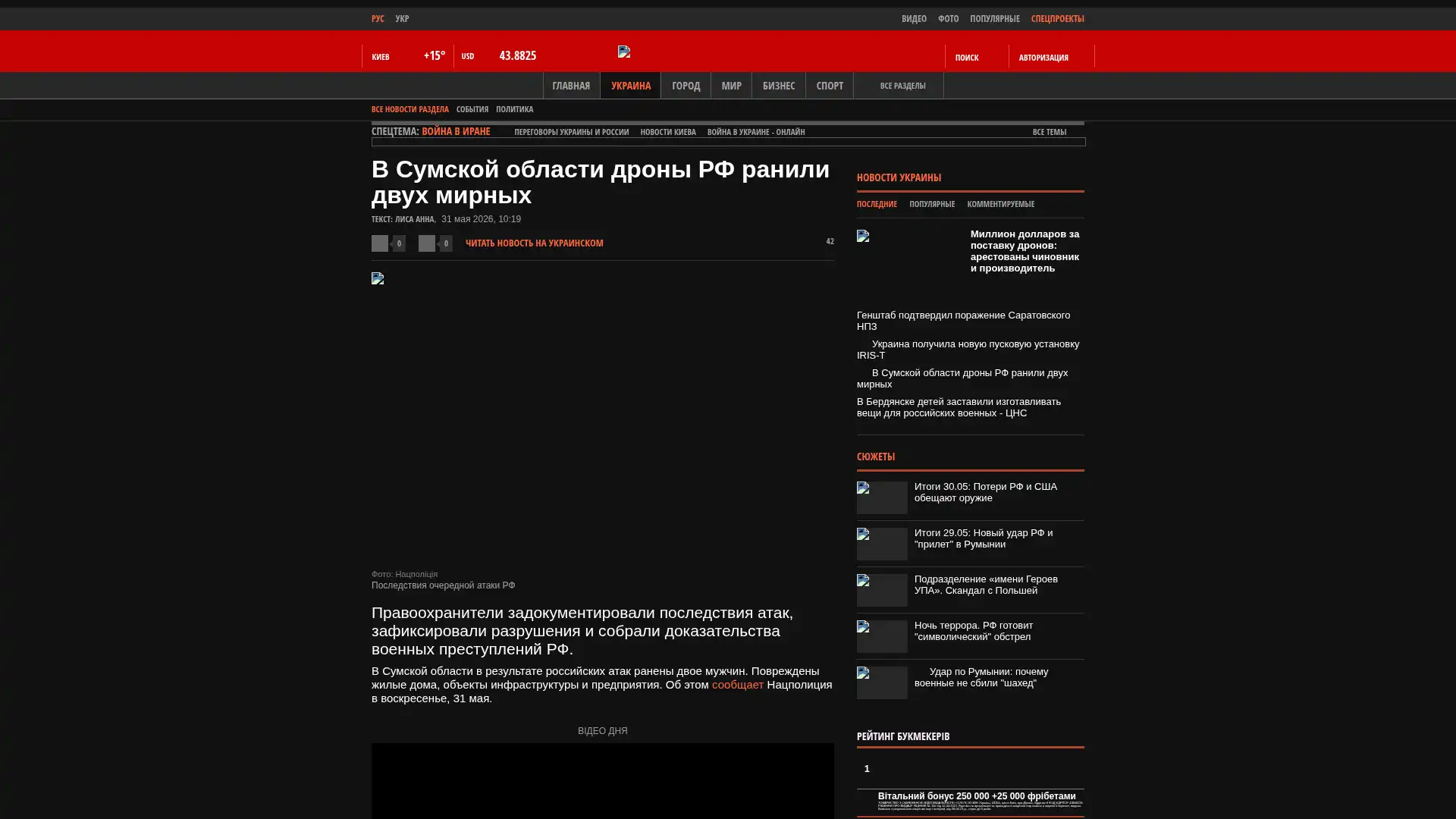Open 'Удар по Румынии' story text
This screenshot has height=819, width=1456.
(x=981, y=677)
